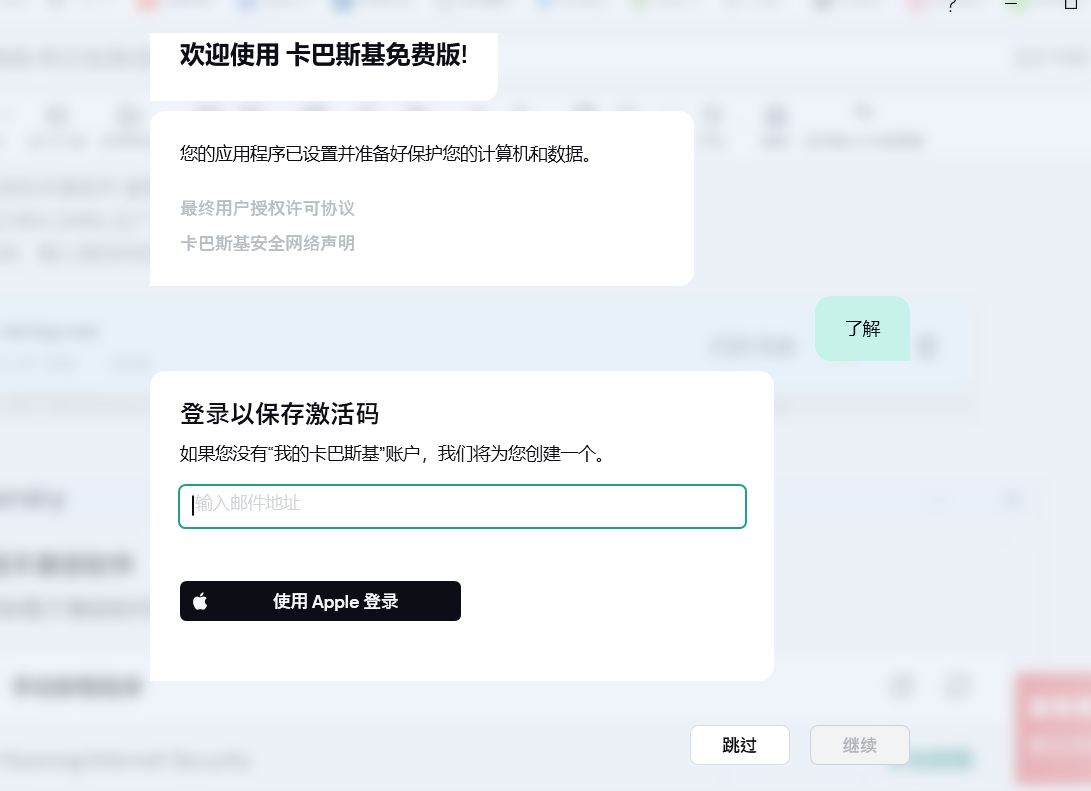Click the icon right of the gear, above 继续

[x=956, y=687]
